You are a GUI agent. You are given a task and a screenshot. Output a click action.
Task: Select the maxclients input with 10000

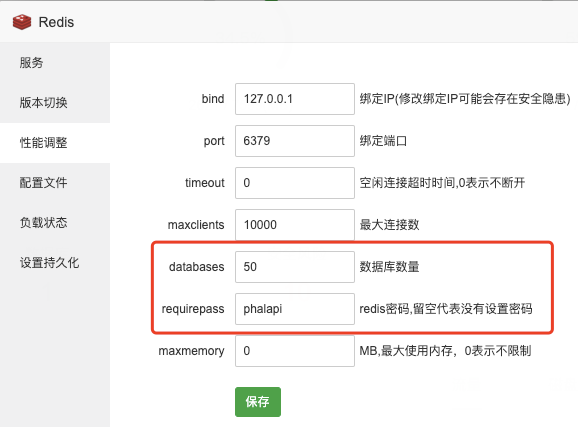(295, 225)
